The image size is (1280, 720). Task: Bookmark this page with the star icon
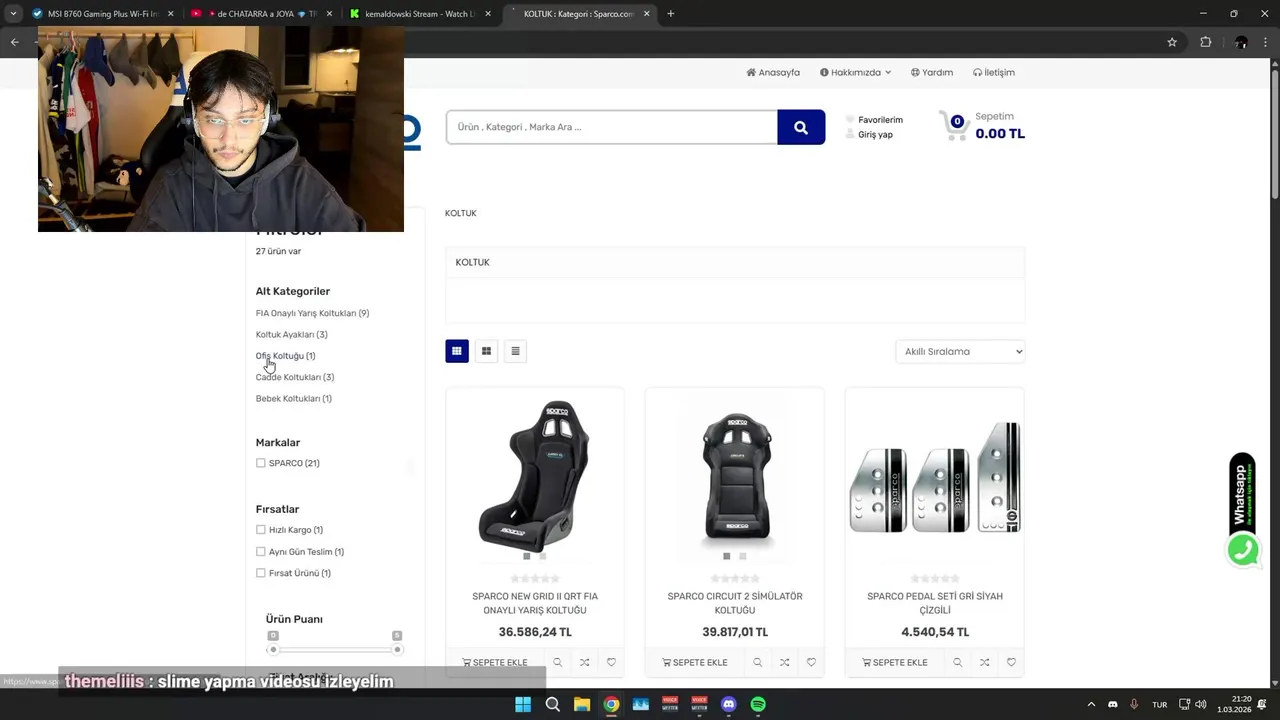[1172, 42]
